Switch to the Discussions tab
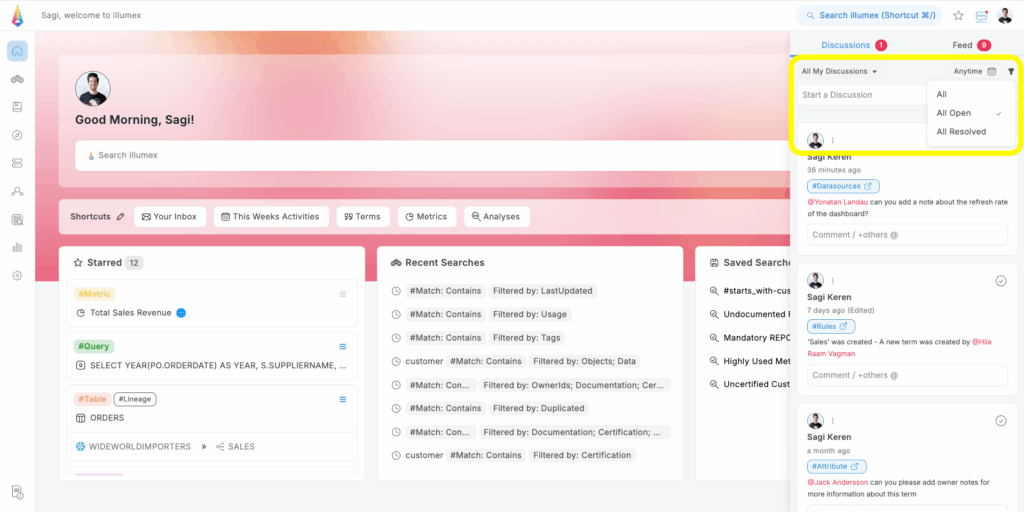Screen dimensions: 1024x512 pyautogui.click(x=845, y=45)
